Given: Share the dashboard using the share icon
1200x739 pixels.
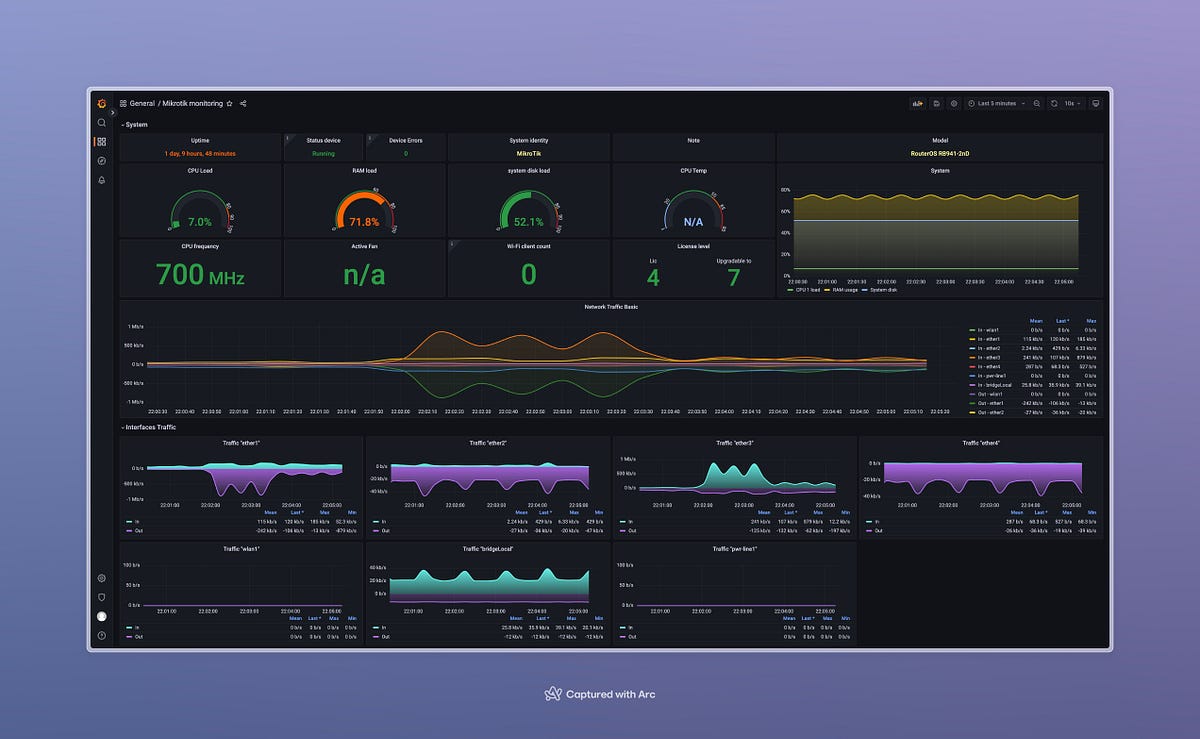Looking at the screenshot, I should coord(243,103).
